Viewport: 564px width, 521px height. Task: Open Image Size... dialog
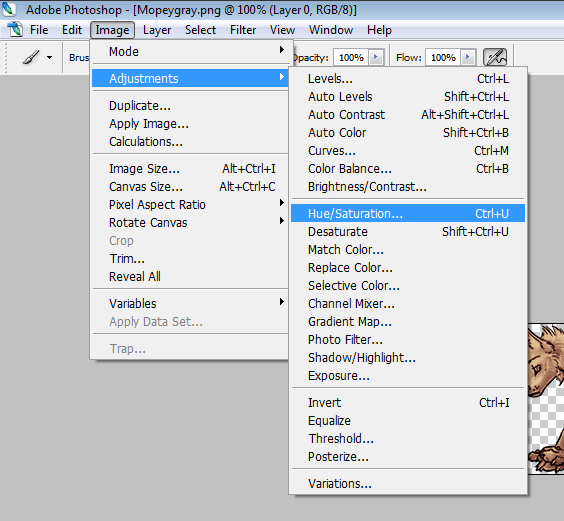190,168
